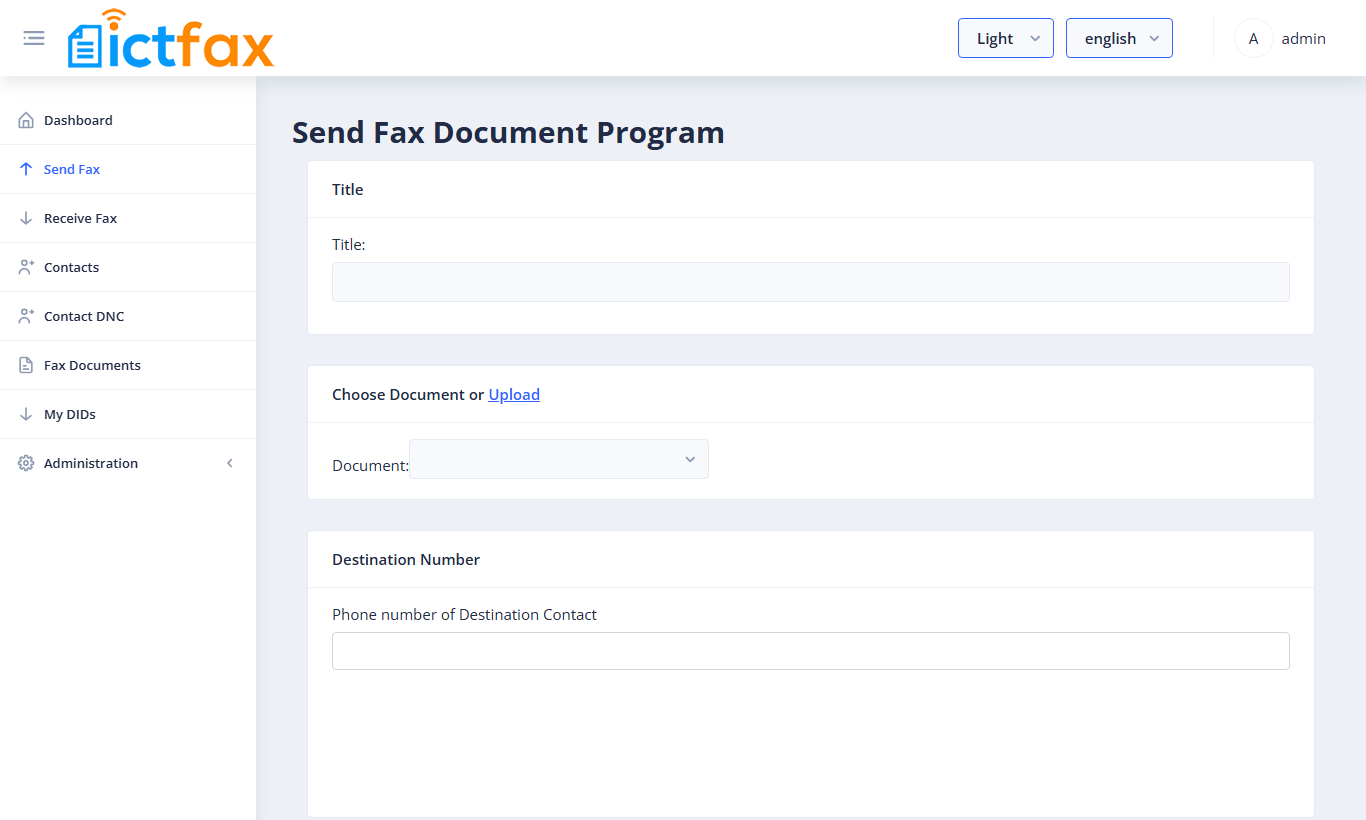1366x820 pixels.
Task: Click the Contact DNC person icon
Action: click(x=26, y=316)
